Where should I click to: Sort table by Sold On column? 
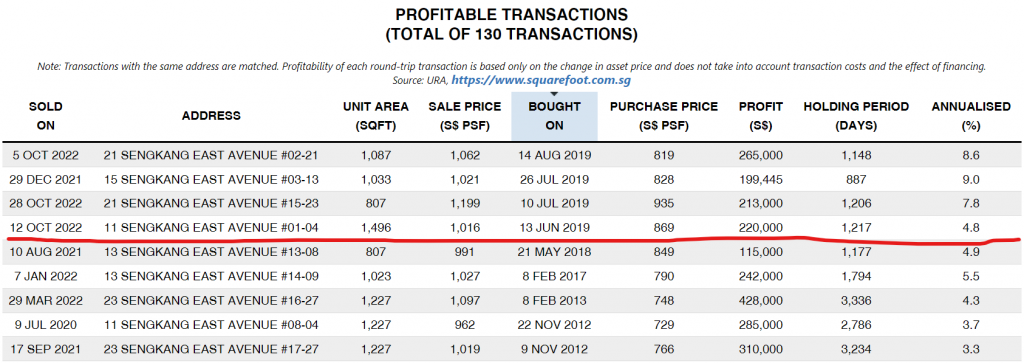click(x=46, y=116)
